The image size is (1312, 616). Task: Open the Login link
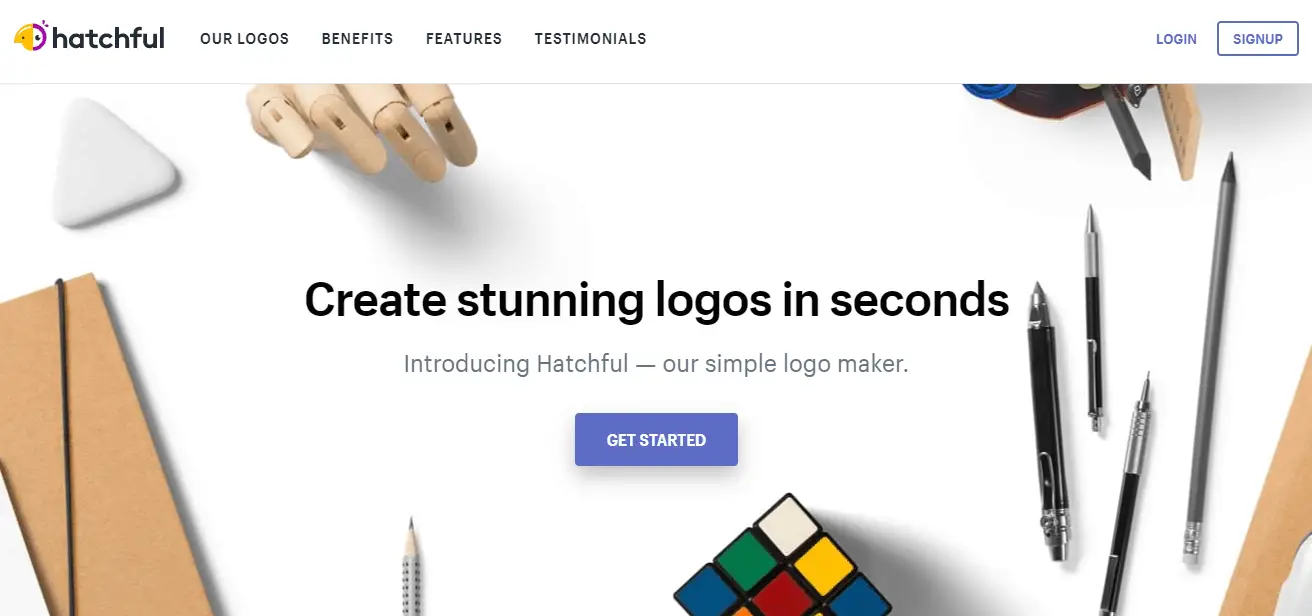[1176, 39]
